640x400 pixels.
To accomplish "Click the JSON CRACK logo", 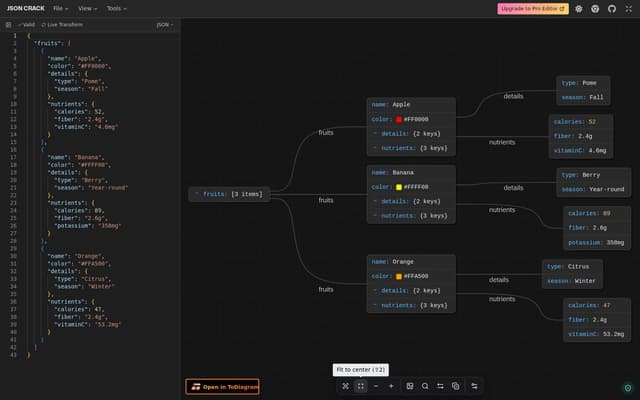I will pyautogui.click(x=25, y=8).
